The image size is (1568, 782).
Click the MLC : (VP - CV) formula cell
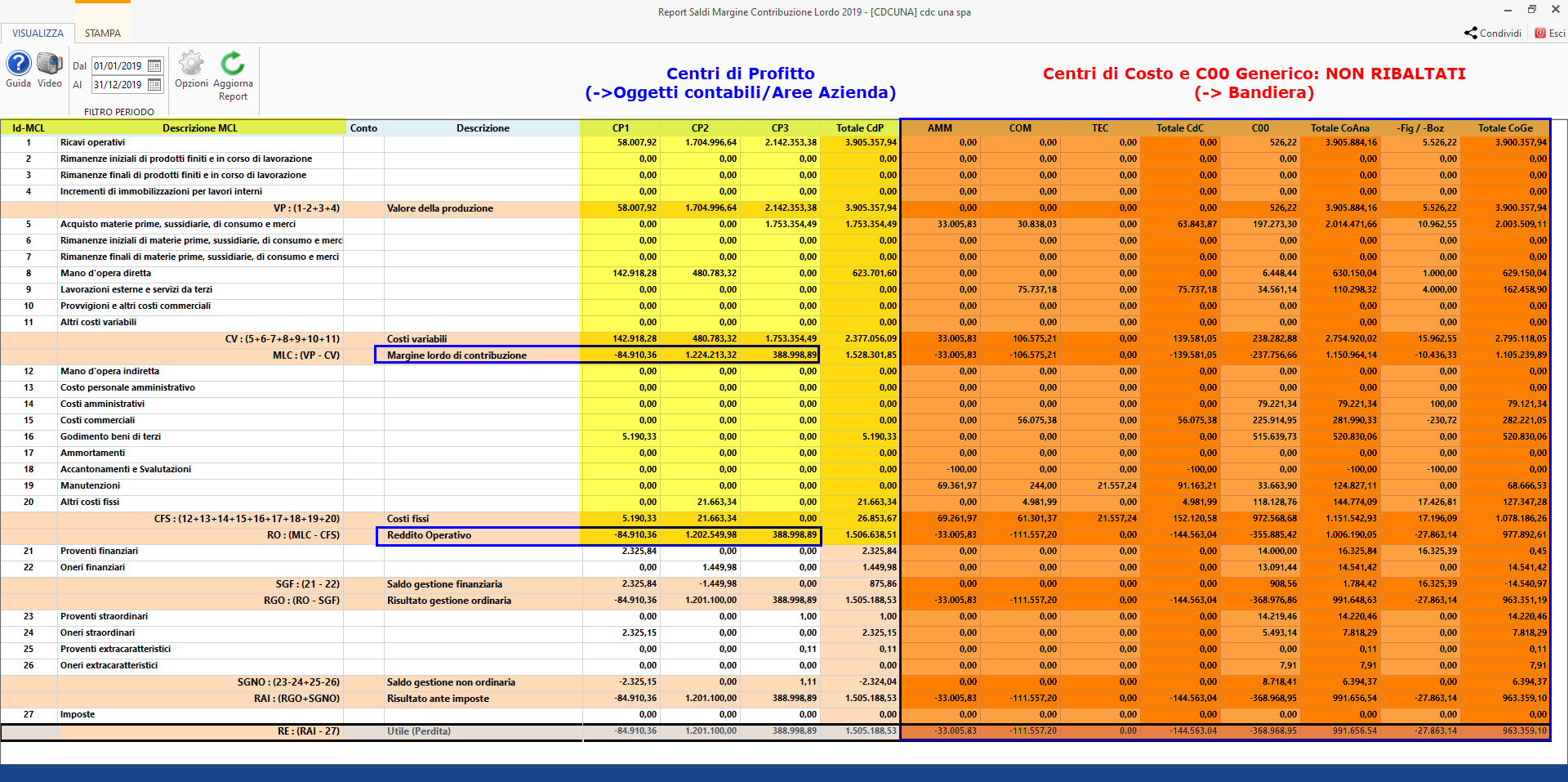pos(200,355)
